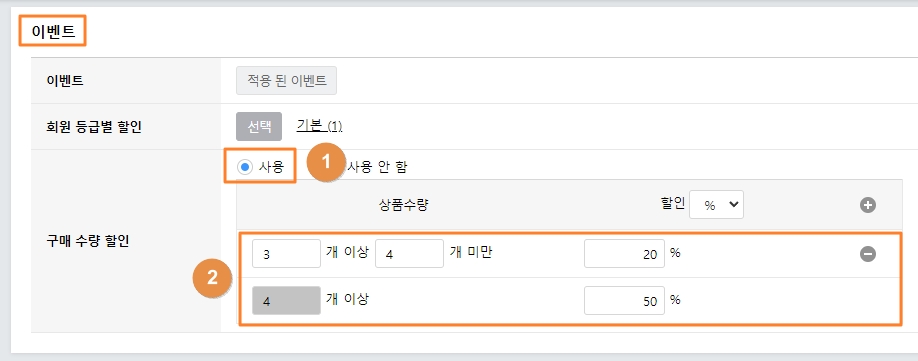Click the 선택 button for member grade discount
Viewport: 918px width, 361px height.
point(259,126)
